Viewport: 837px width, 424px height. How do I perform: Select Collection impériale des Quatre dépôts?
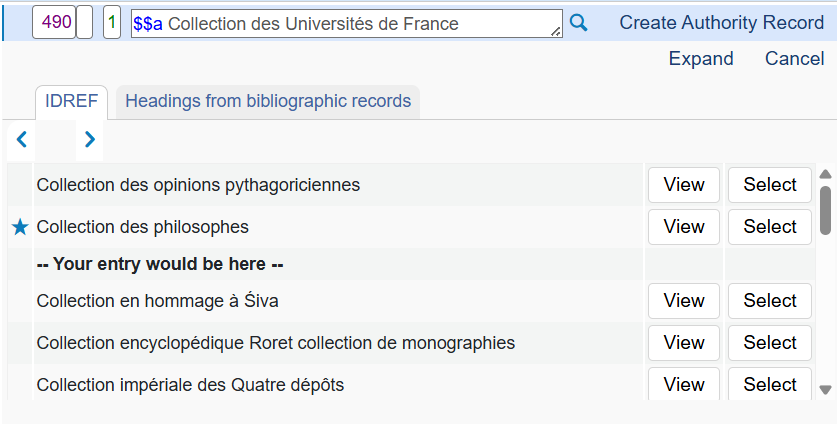click(x=769, y=385)
